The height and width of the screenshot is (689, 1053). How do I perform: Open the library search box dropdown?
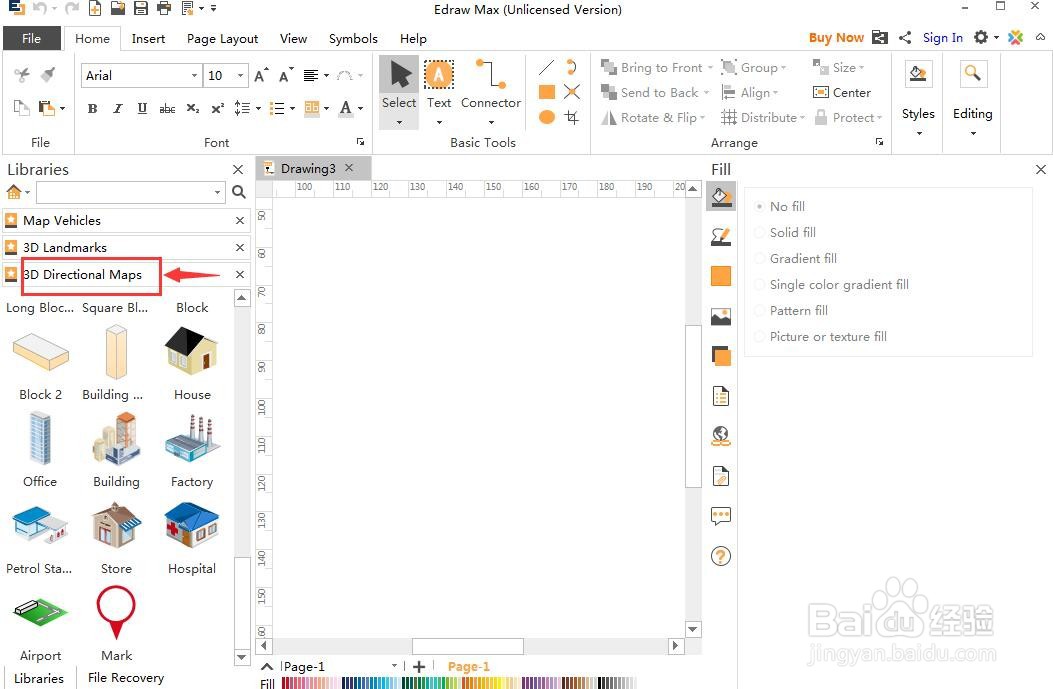[x=218, y=192]
